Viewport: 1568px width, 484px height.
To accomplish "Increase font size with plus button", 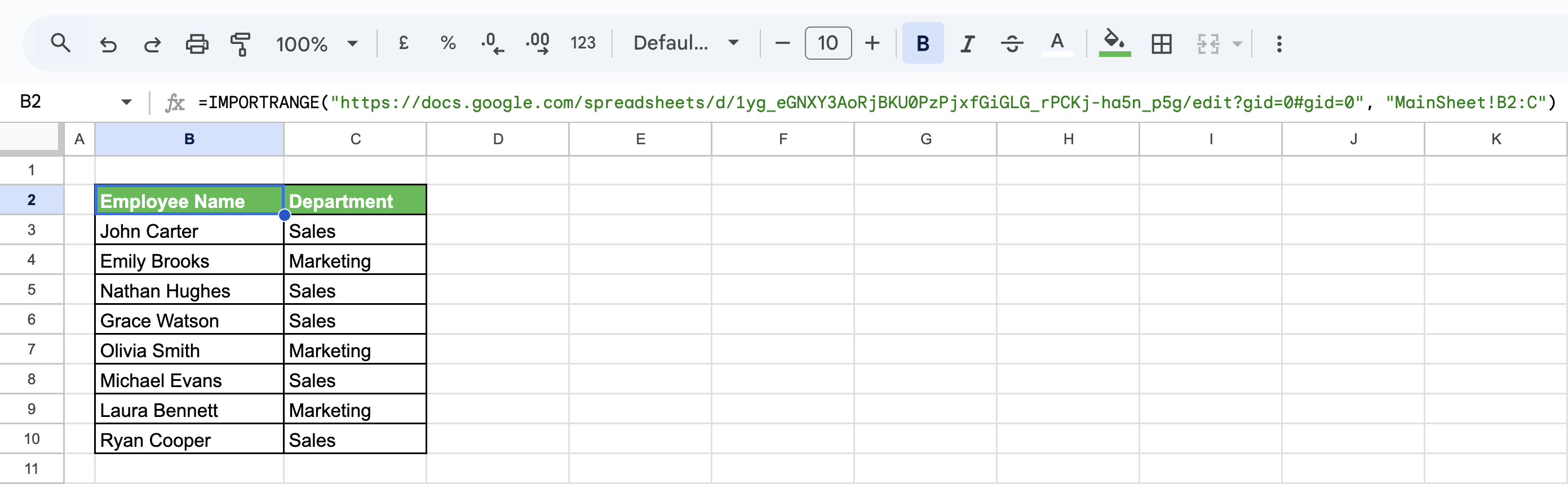I will pos(872,43).
